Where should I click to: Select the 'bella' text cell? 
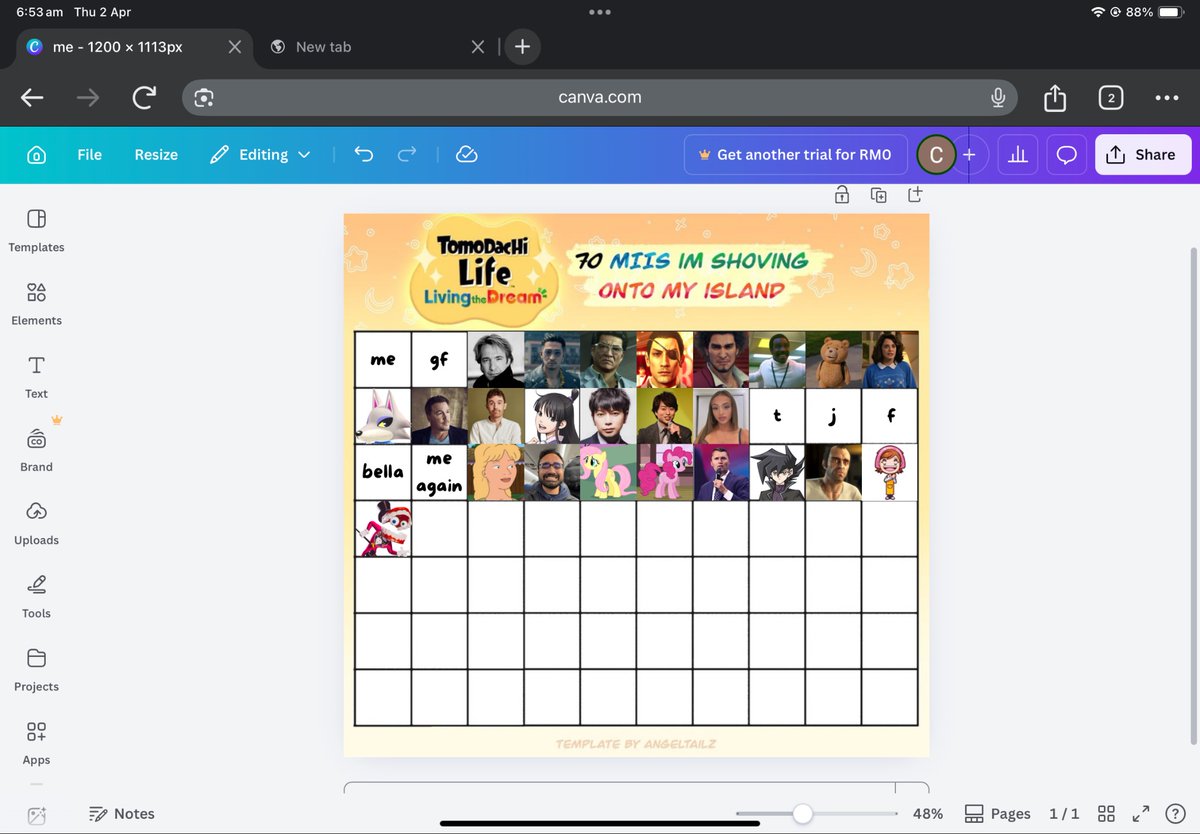click(x=383, y=472)
